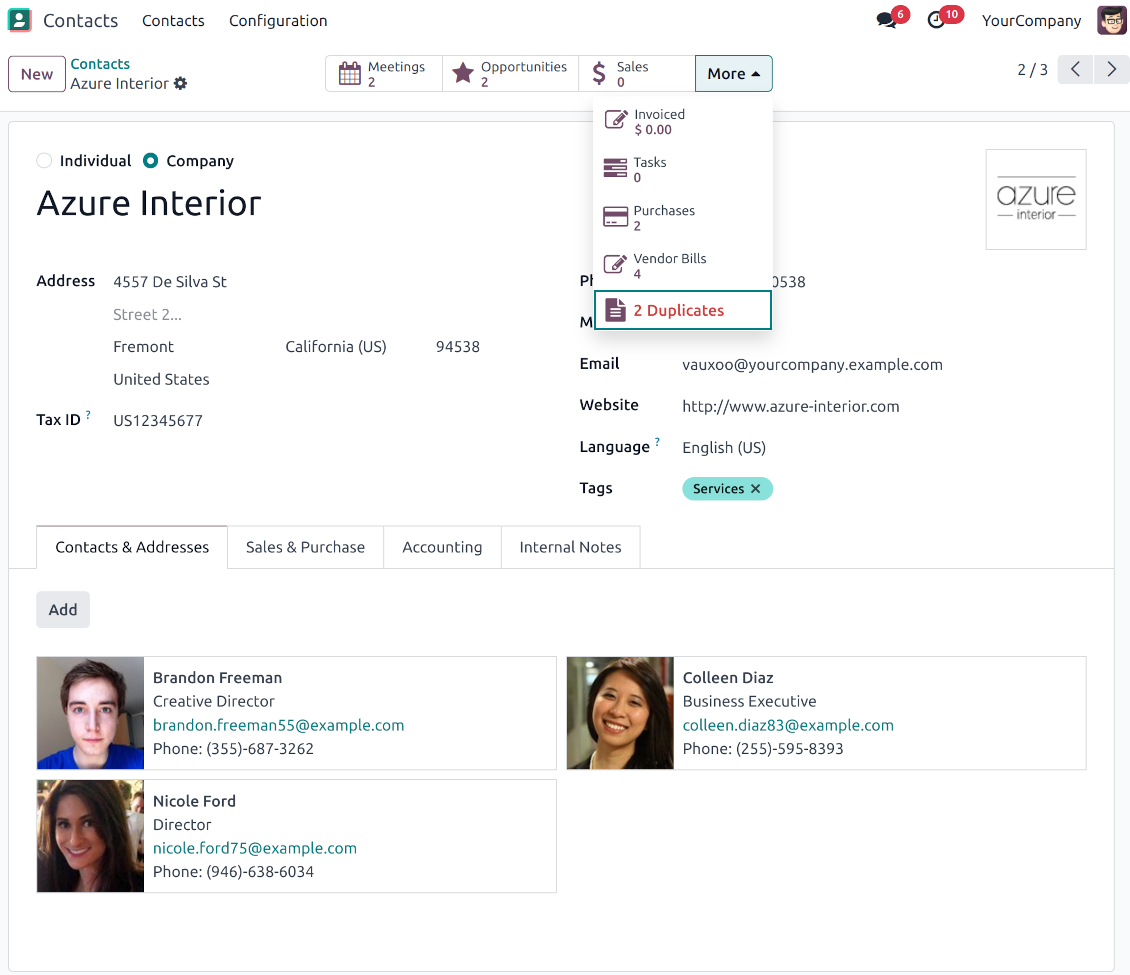1130x975 pixels.
Task: Click the Contacts app icon in top-left corner
Action: [20, 19]
